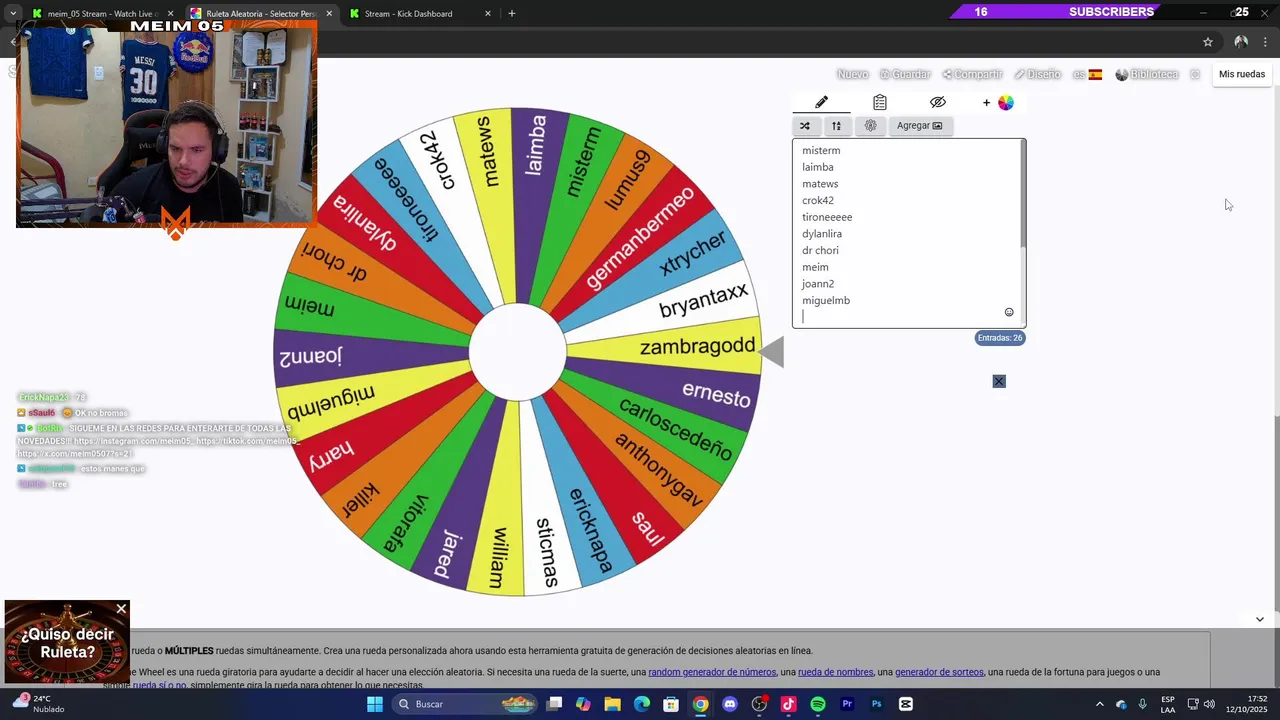Click the taskbar Buscar search box
This screenshot has width=1280, height=720.
(465, 704)
